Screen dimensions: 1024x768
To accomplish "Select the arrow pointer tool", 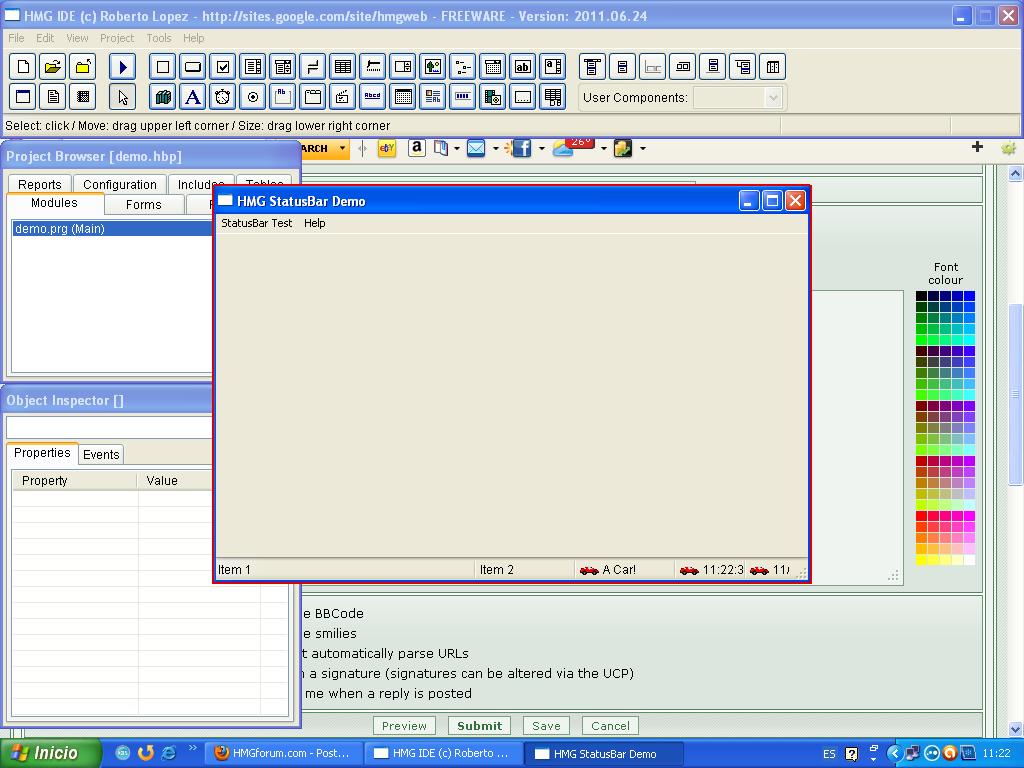I will pyautogui.click(x=123, y=97).
